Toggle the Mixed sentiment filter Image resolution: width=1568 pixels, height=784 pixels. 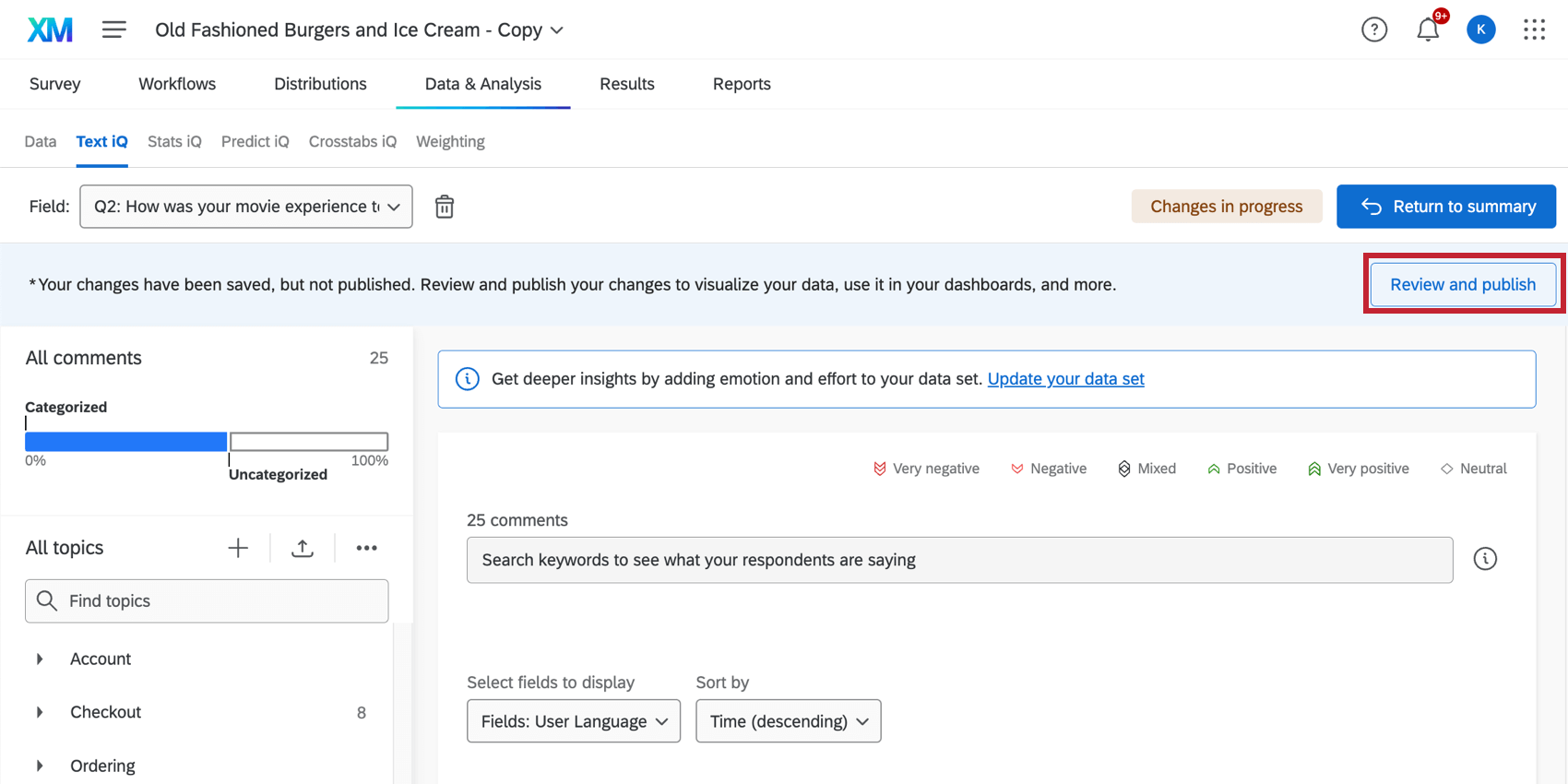[1146, 469]
